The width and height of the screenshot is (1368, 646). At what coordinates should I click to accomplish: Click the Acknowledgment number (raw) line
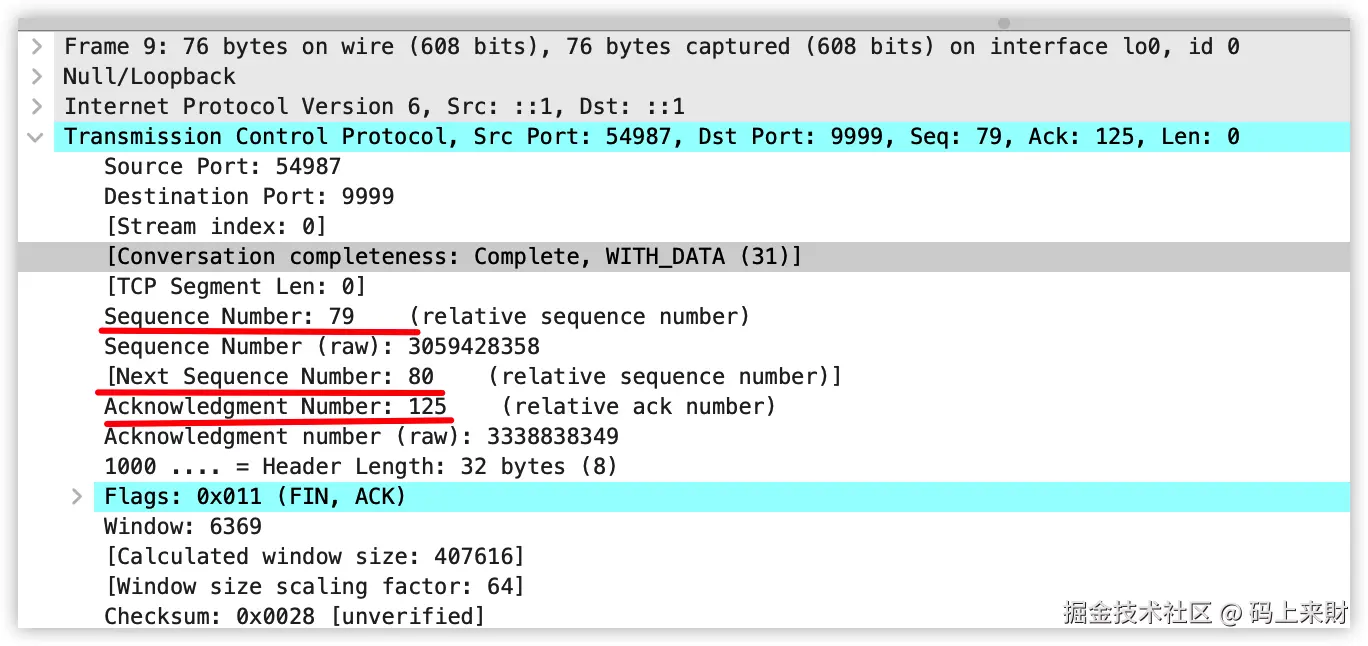(x=361, y=437)
